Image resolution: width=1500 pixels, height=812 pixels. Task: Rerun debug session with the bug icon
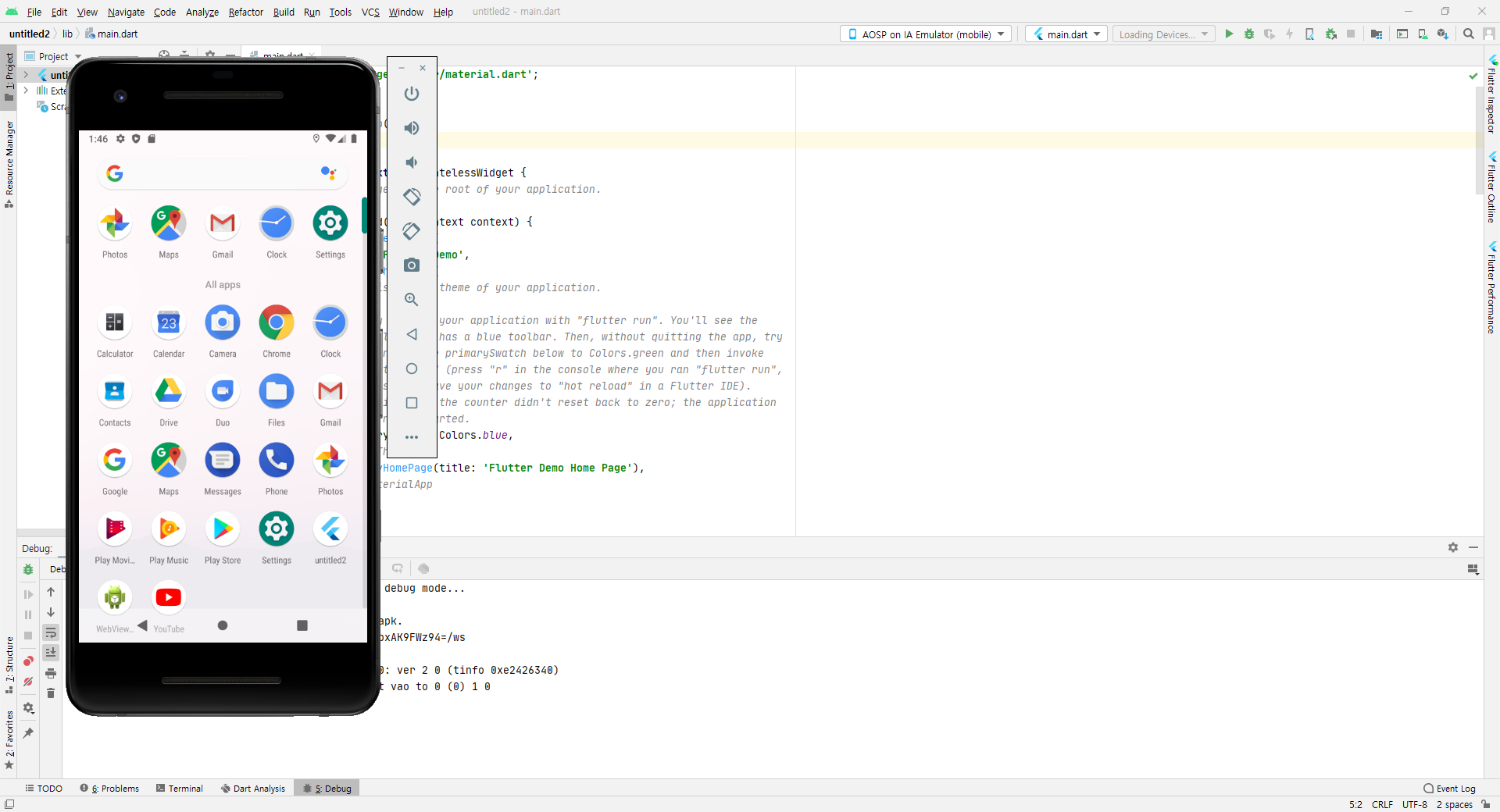pyautogui.click(x=28, y=569)
